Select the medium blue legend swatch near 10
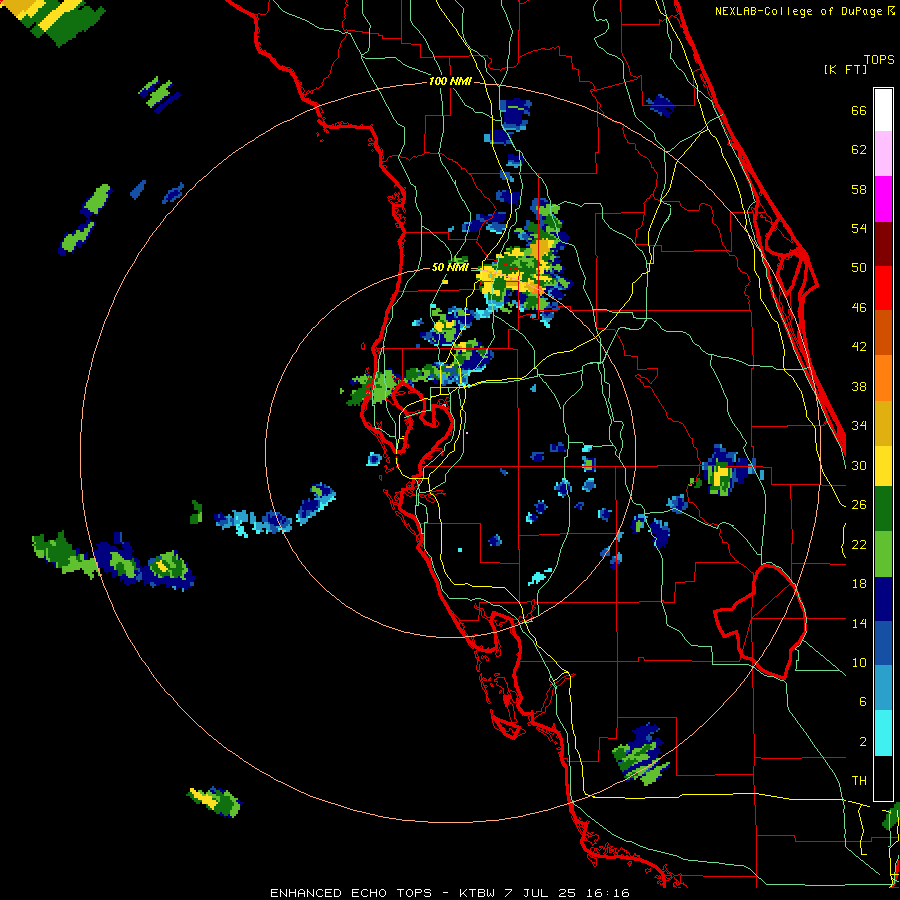 pos(883,644)
